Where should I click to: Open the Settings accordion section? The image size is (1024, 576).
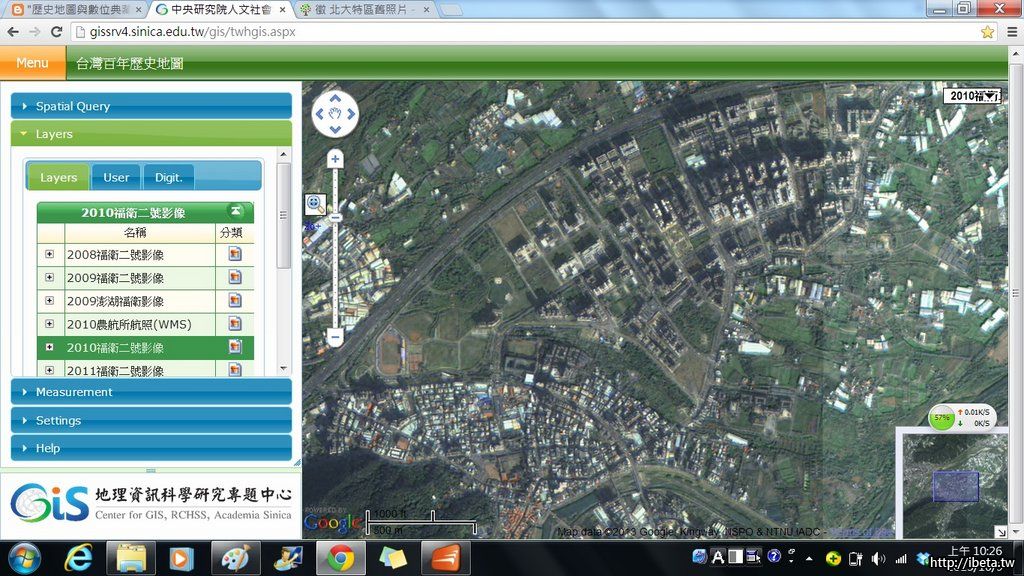[x=151, y=420]
